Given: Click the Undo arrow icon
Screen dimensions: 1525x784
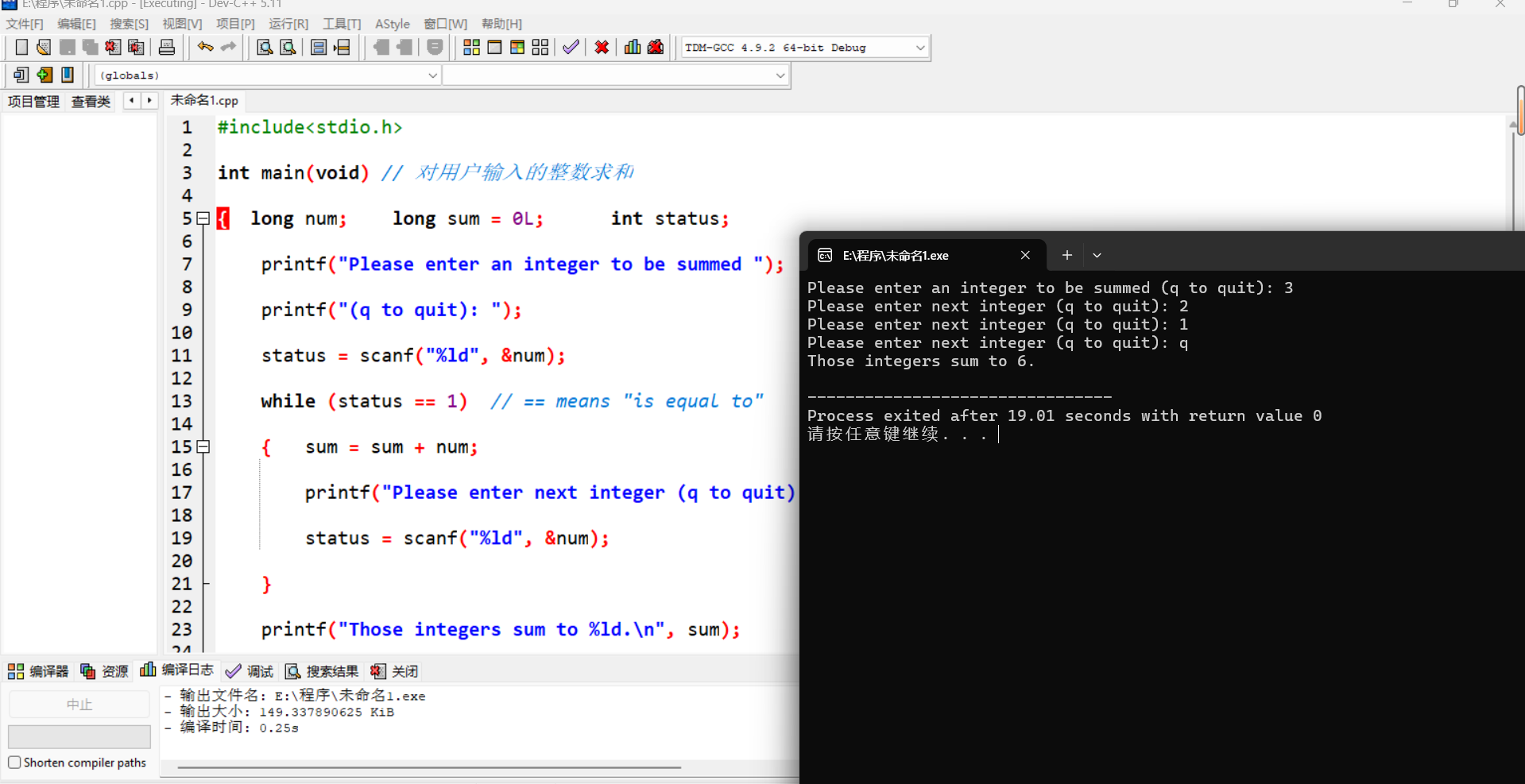Looking at the screenshot, I should (x=206, y=48).
